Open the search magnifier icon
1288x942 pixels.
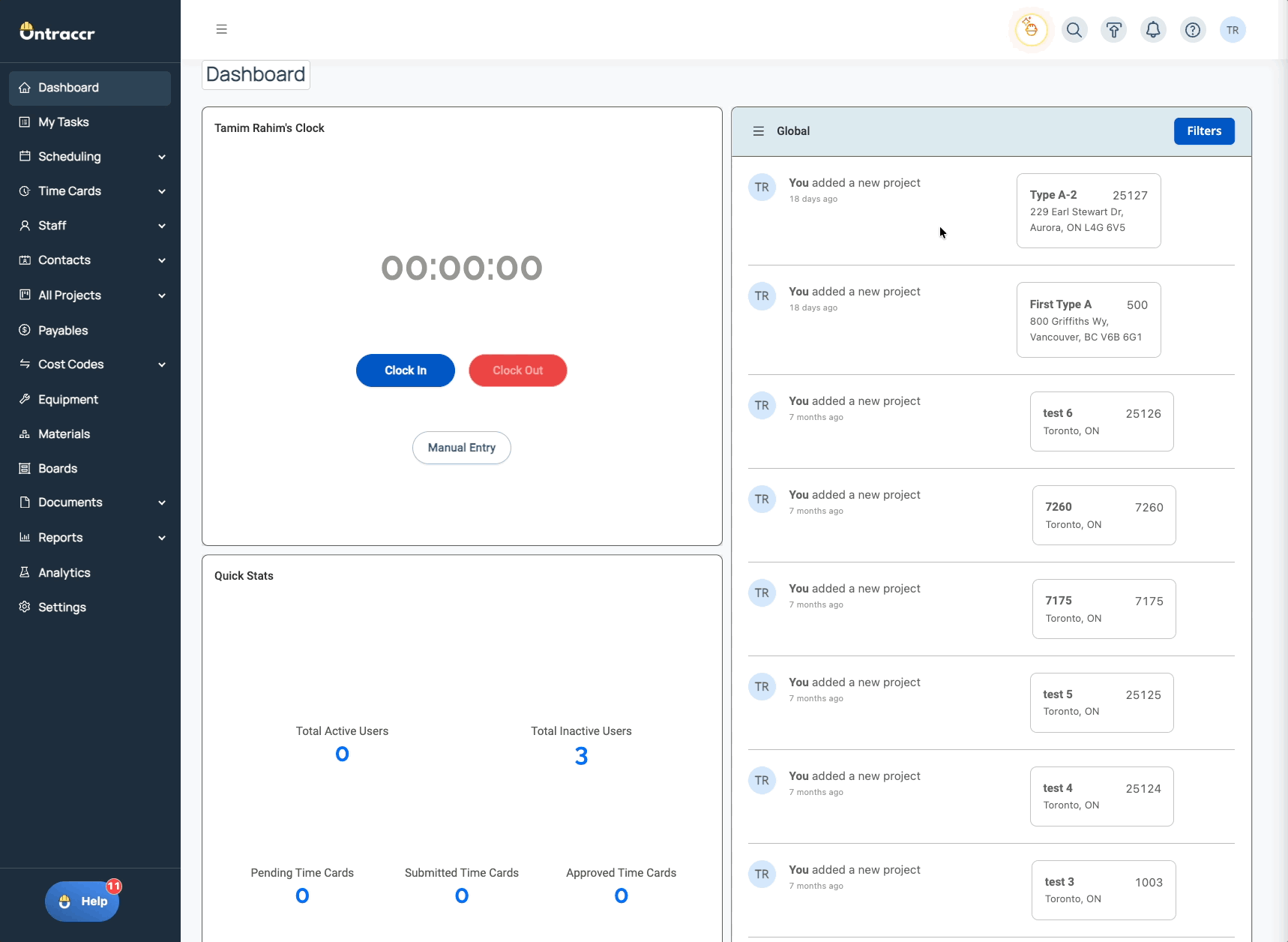1074,30
